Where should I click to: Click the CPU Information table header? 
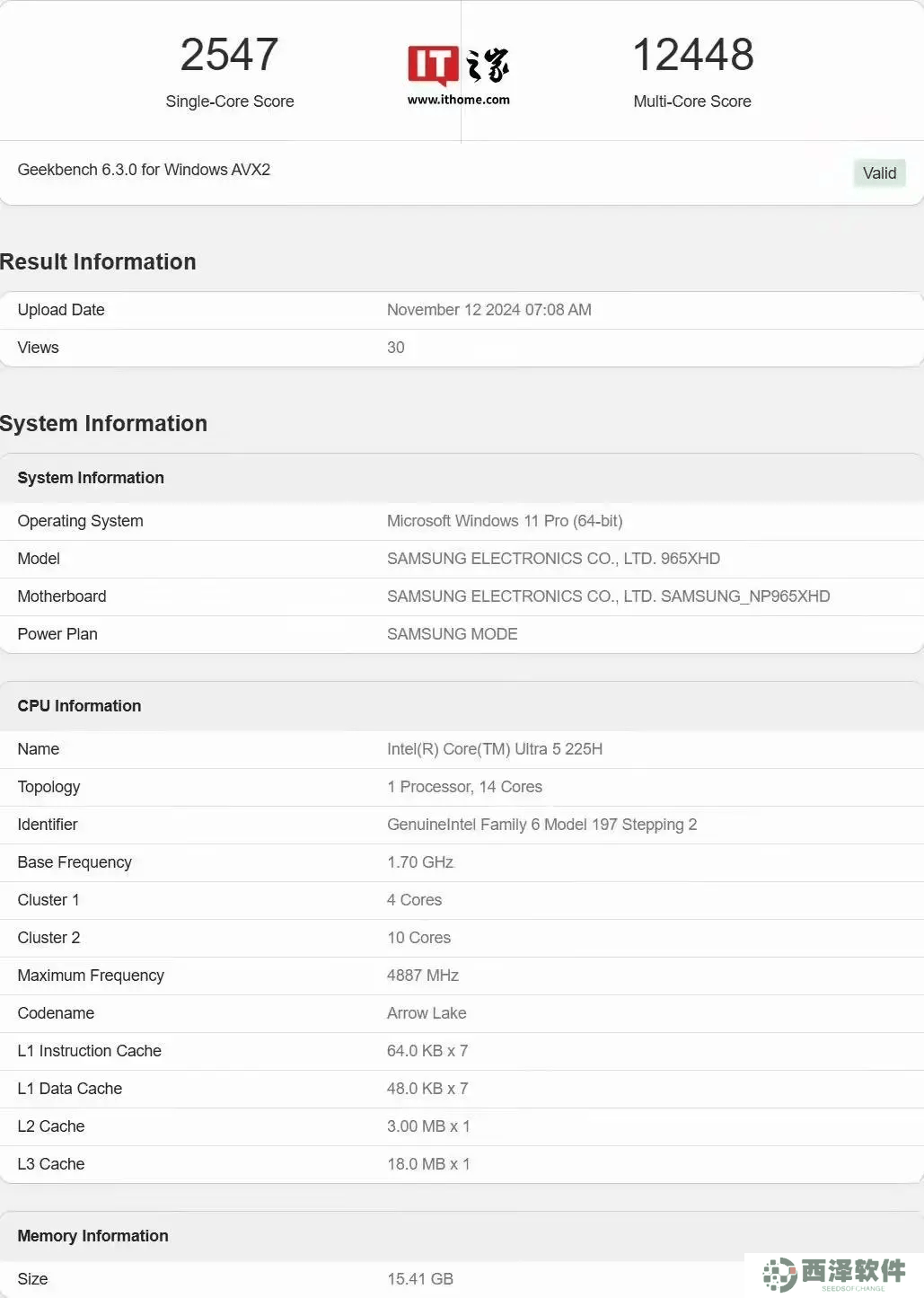[79, 706]
